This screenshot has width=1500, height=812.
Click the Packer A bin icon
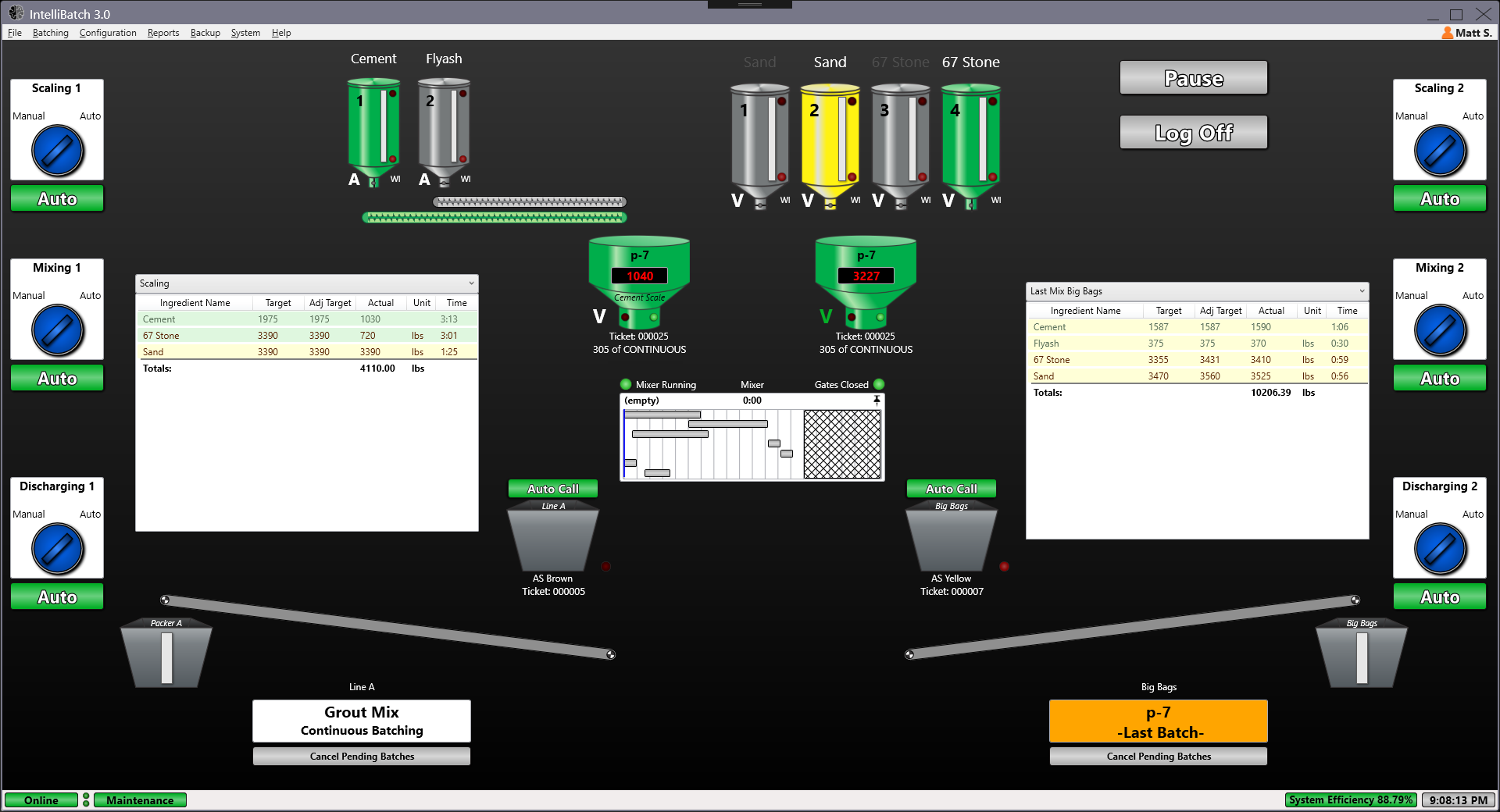(x=166, y=654)
